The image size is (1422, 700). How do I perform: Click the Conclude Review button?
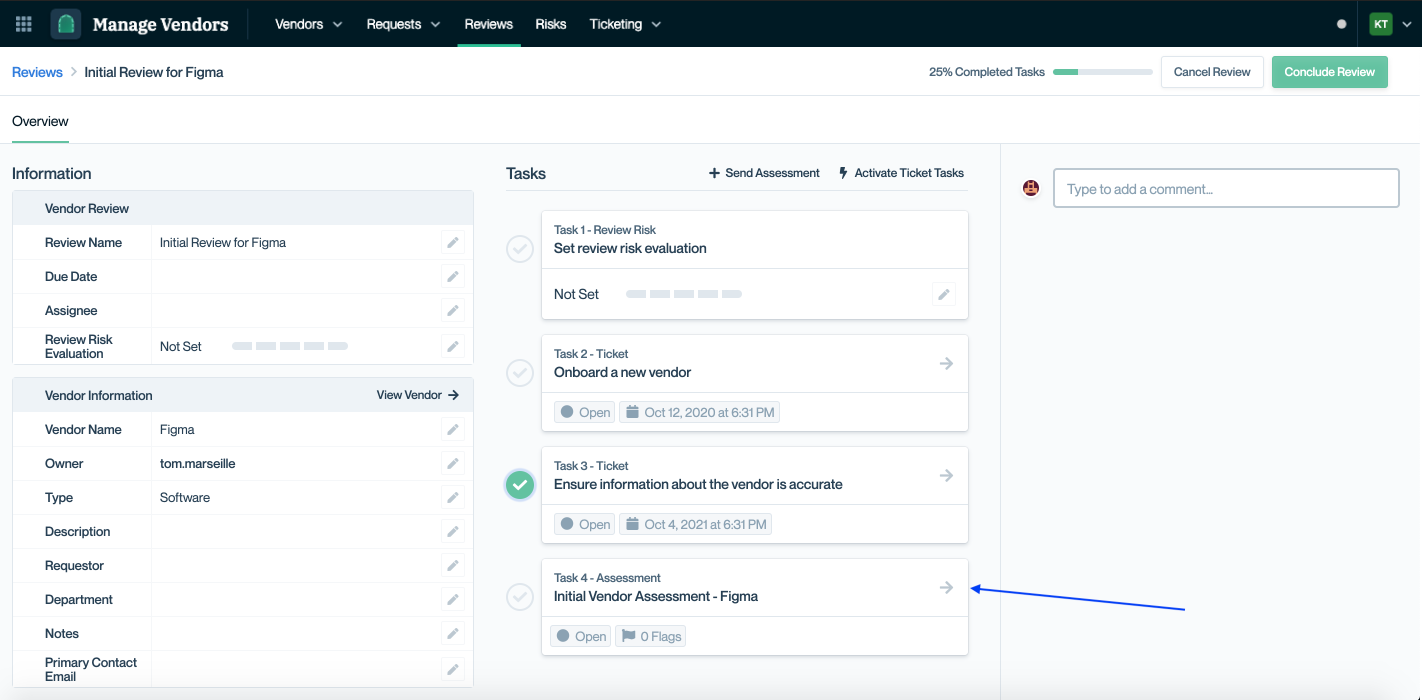click(x=1330, y=72)
